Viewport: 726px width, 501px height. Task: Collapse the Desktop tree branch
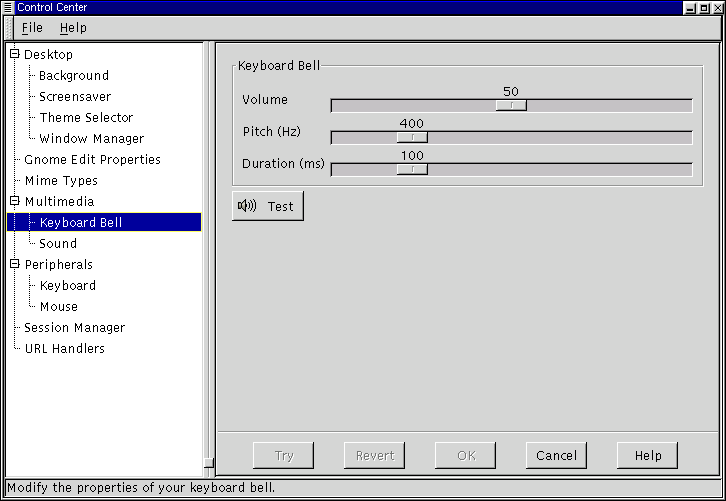pyautogui.click(x=15, y=54)
